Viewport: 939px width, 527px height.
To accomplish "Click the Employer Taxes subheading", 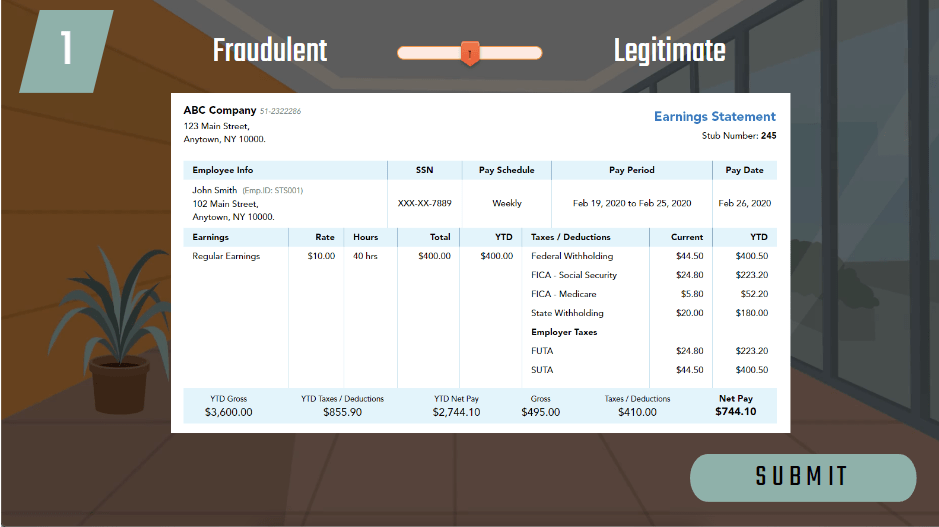I will tap(564, 332).
